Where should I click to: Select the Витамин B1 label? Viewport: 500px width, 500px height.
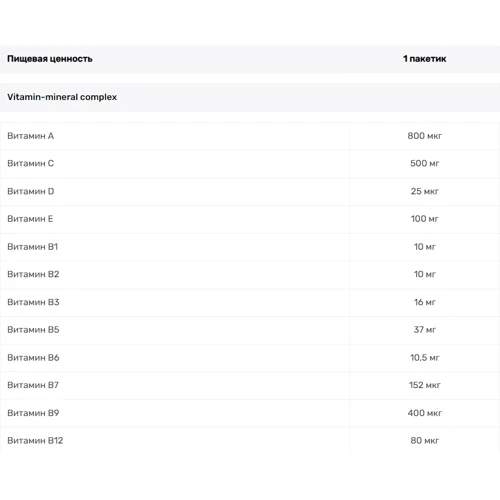click(x=32, y=247)
